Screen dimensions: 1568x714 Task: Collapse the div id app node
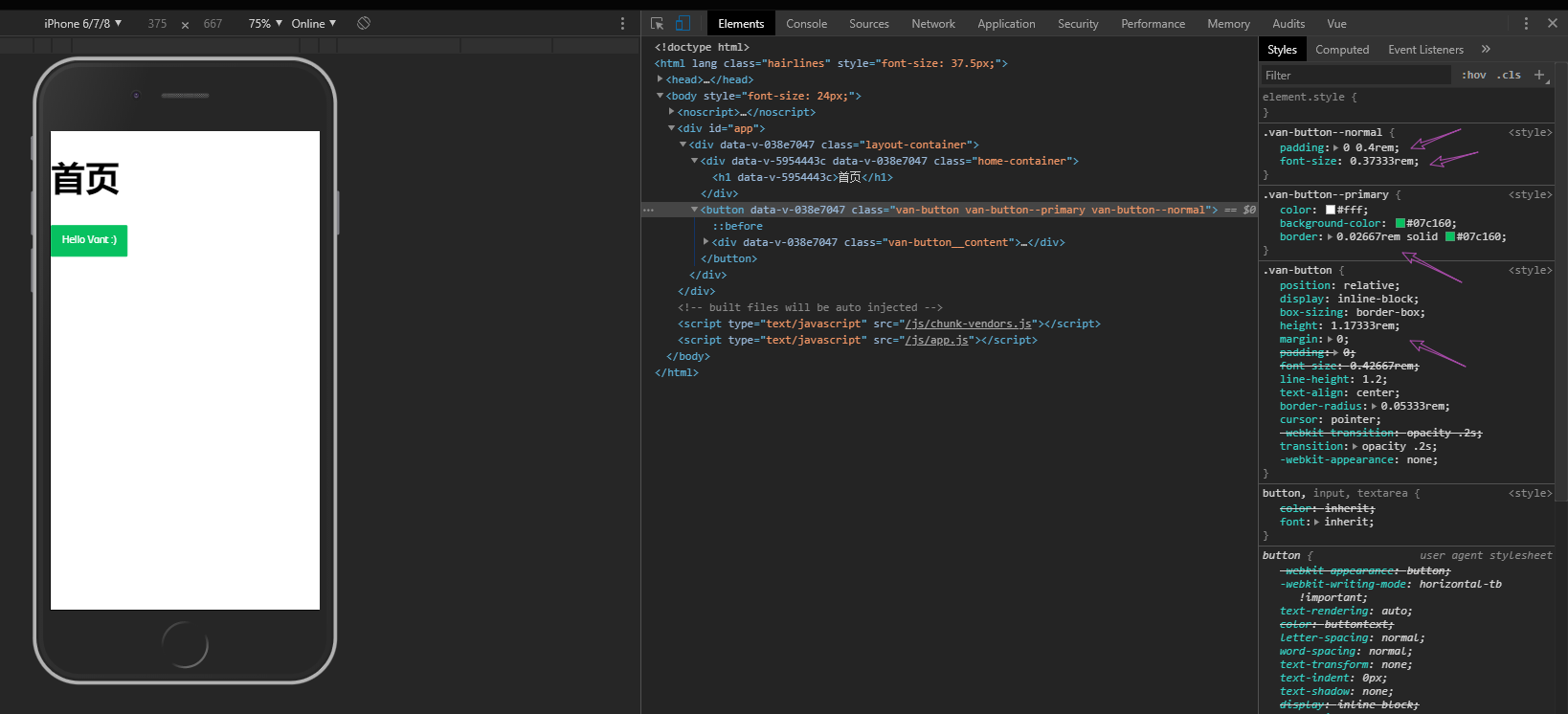pos(671,128)
